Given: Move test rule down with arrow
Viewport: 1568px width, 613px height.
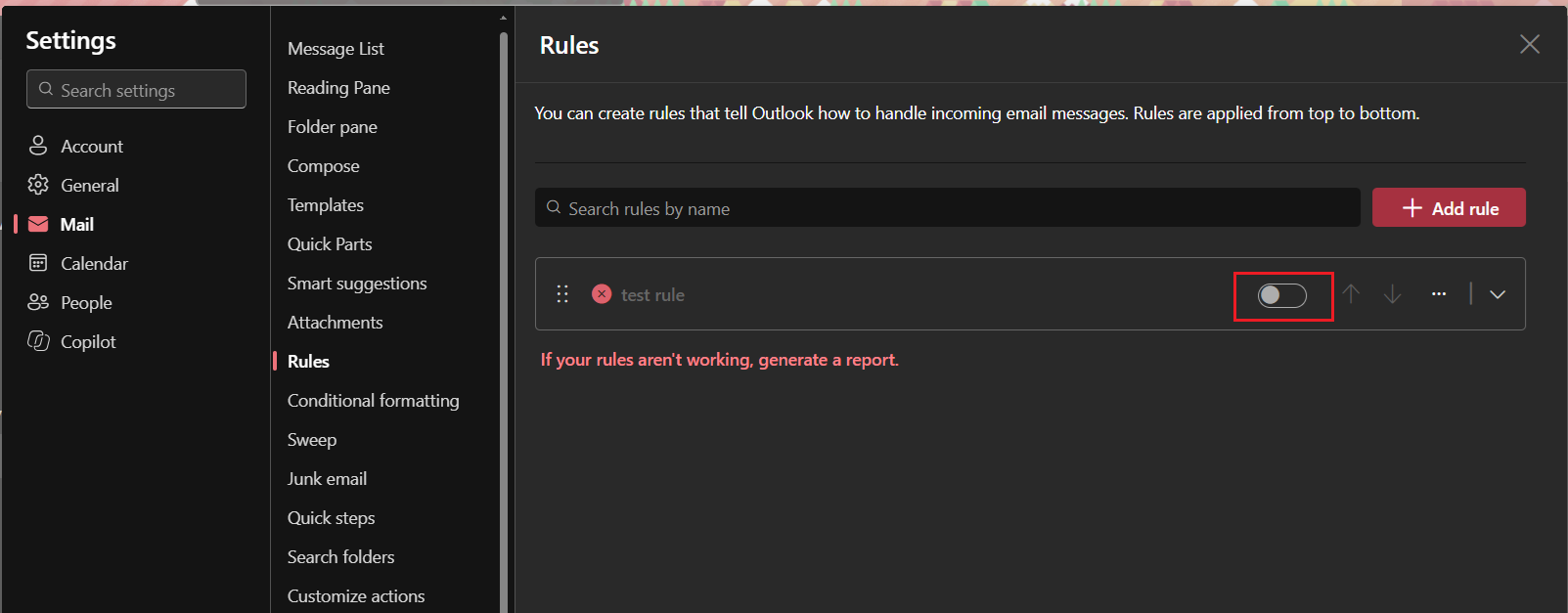Looking at the screenshot, I should pos(1392,294).
